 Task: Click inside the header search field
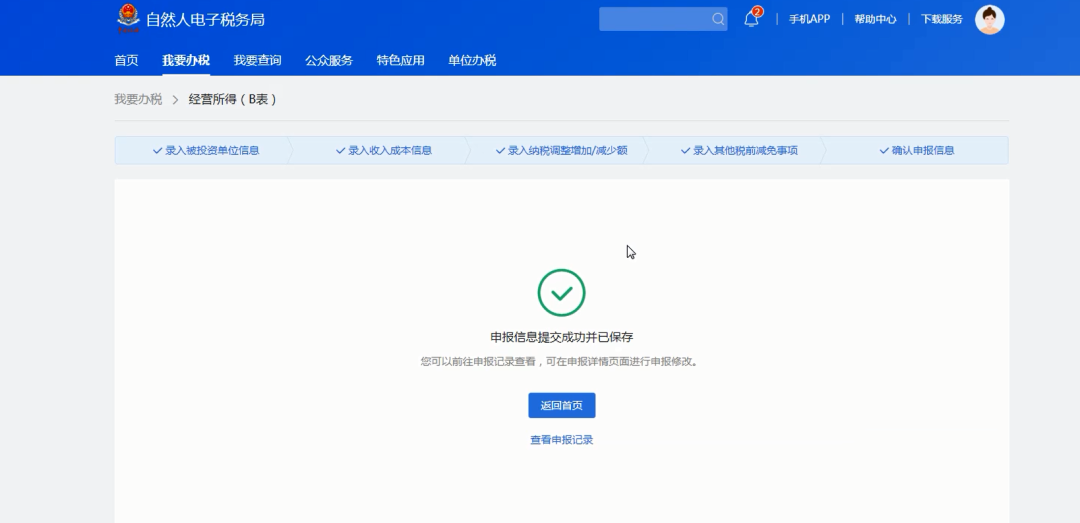click(663, 19)
